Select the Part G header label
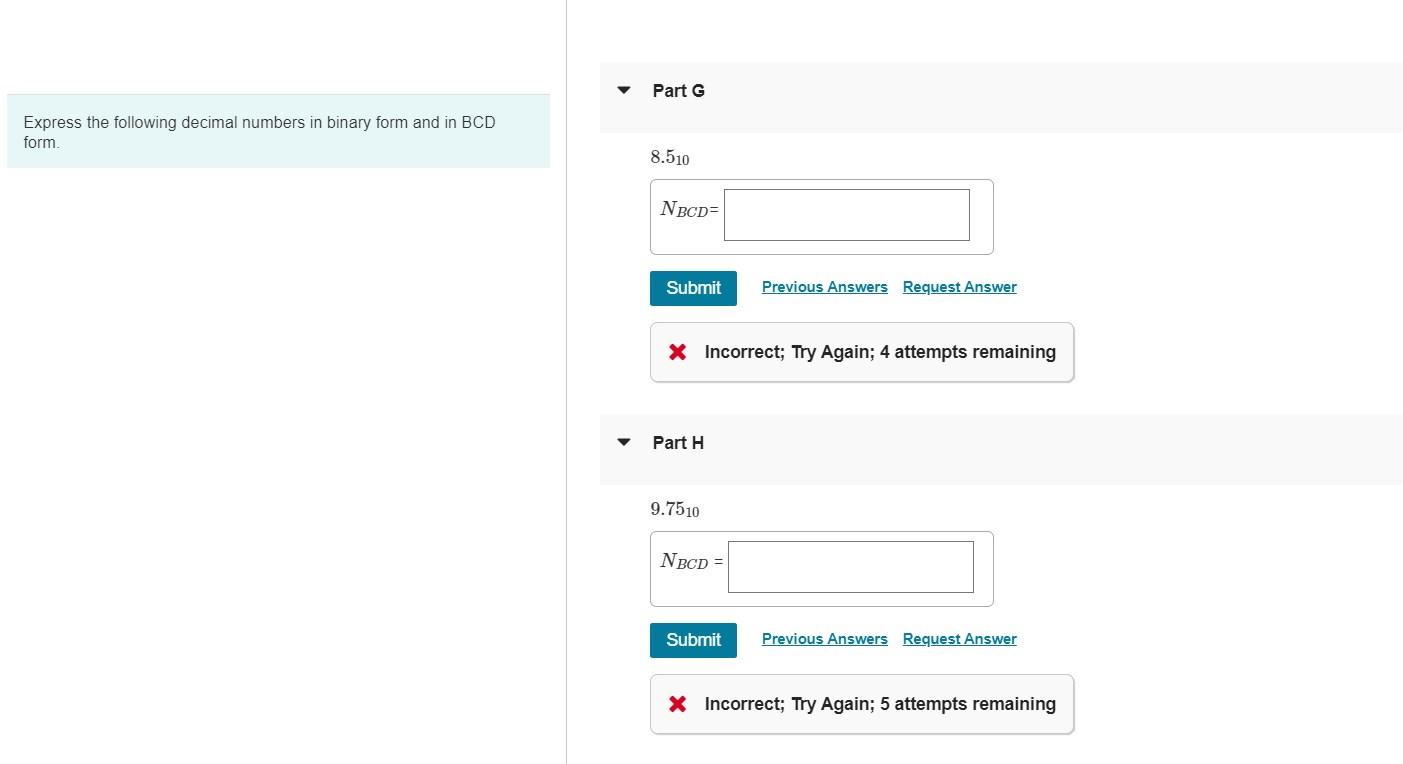This screenshot has height=764, width=1403. click(678, 90)
